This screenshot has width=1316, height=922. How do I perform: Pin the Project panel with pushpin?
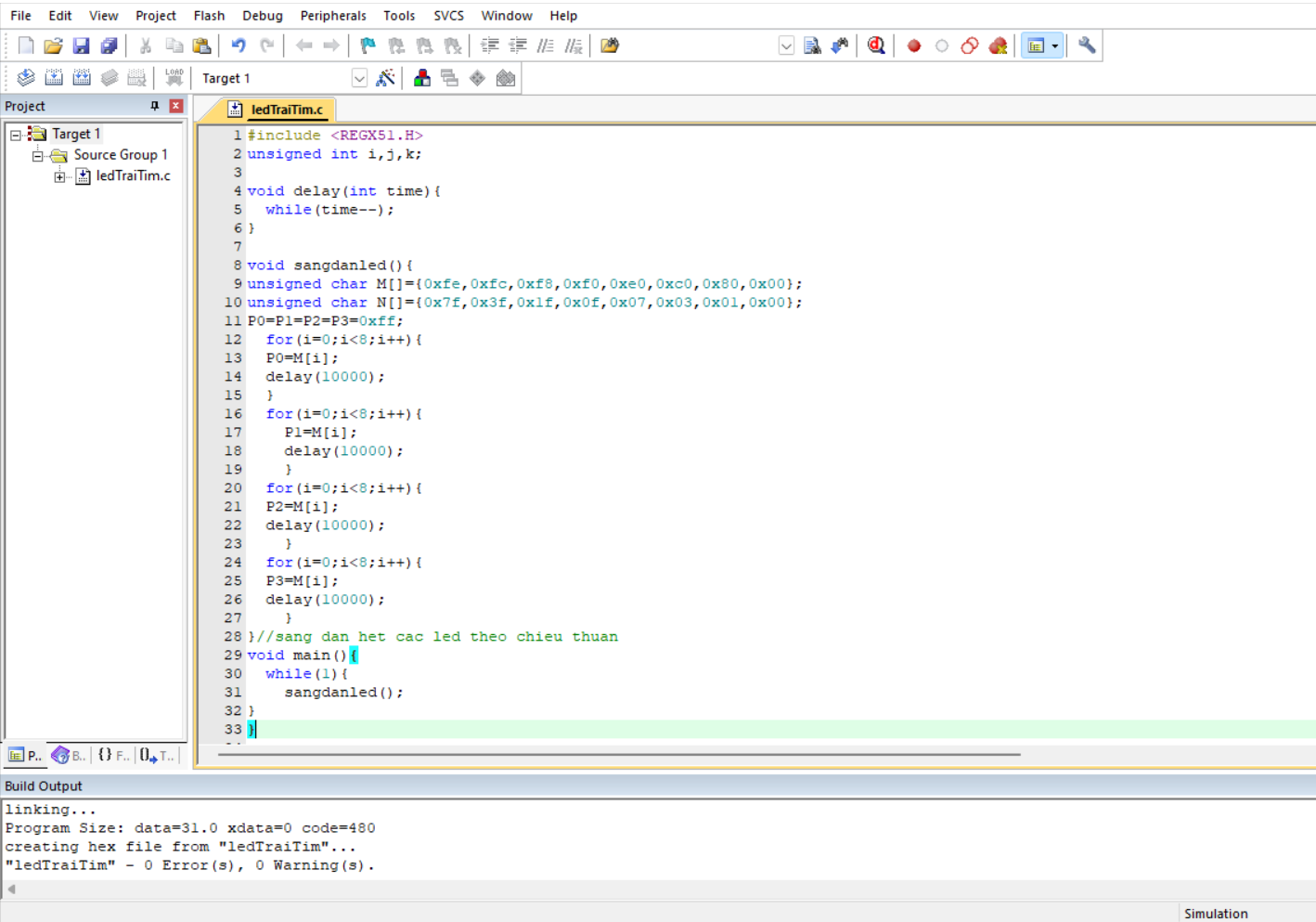click(155, 106)
